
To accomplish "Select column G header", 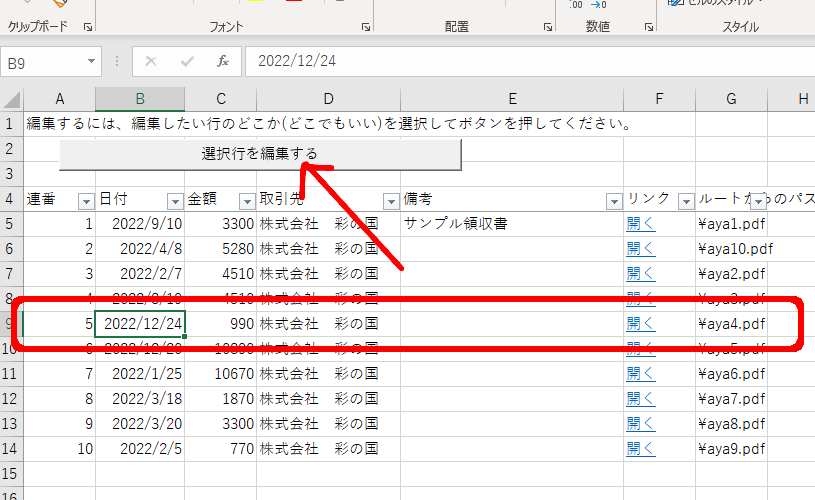I will coord(731,99).
